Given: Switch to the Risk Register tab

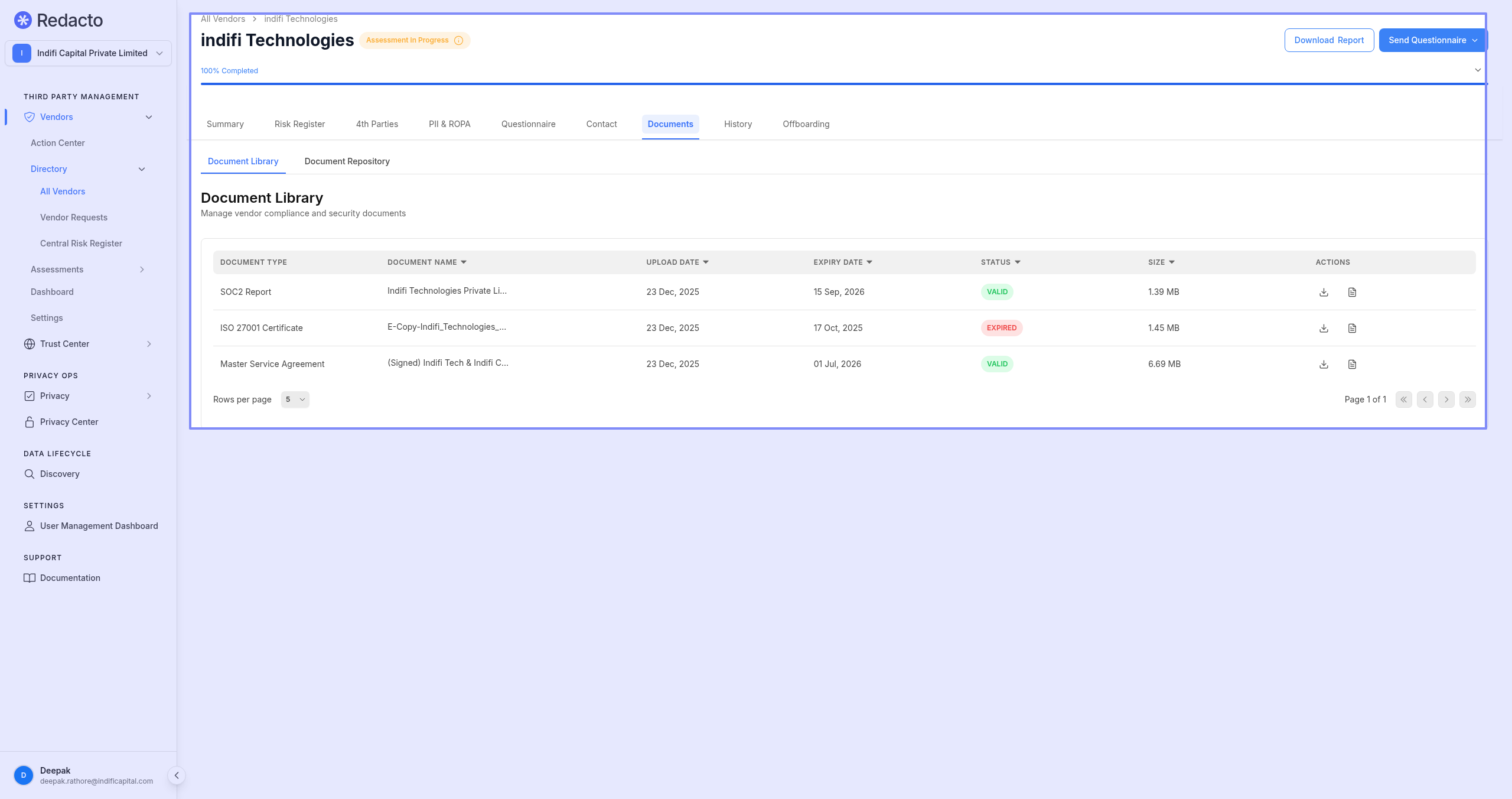Looking at the screenshot, I should 299,124.
